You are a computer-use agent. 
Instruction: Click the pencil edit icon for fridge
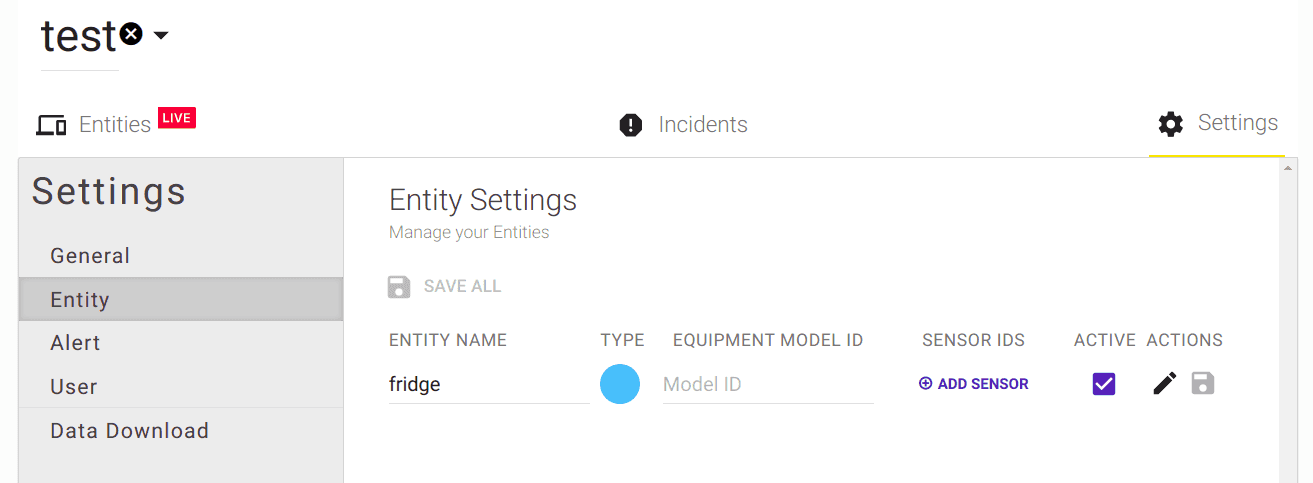point(1164,383)
